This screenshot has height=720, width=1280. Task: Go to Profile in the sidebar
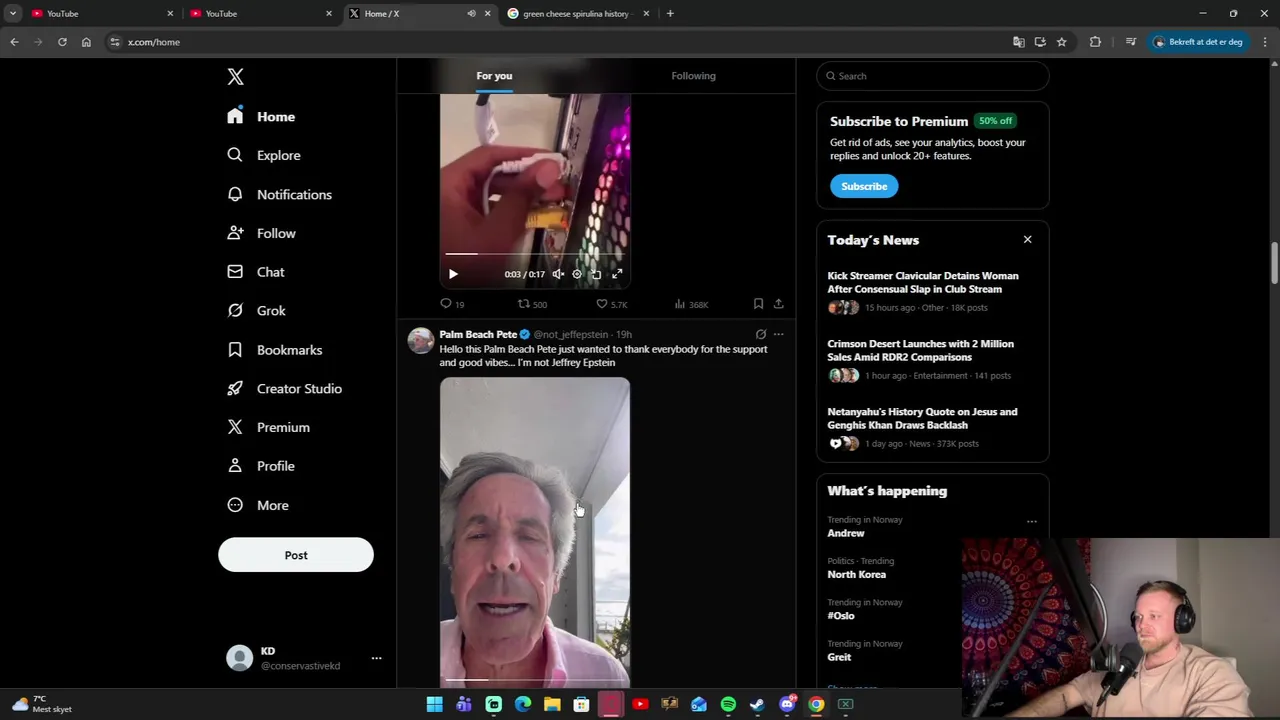pos(260,466)
